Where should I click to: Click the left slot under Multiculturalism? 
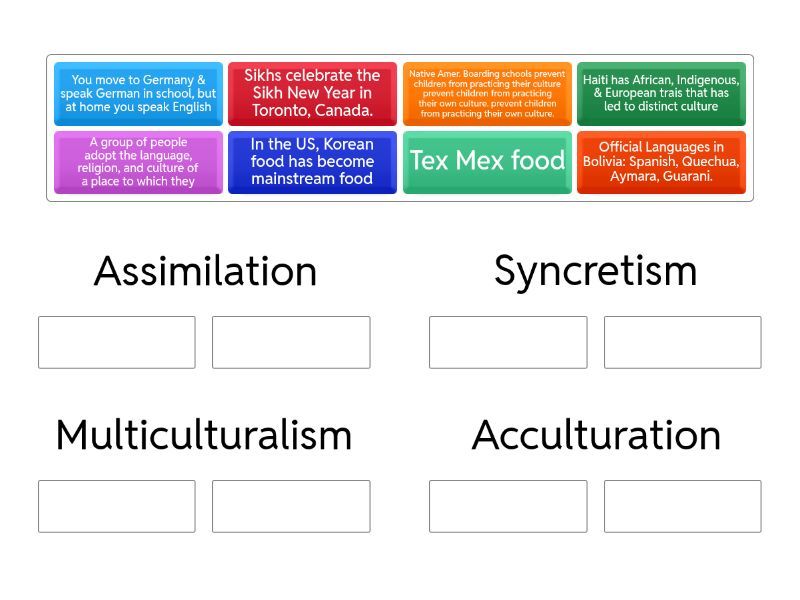tap(117, 506)
